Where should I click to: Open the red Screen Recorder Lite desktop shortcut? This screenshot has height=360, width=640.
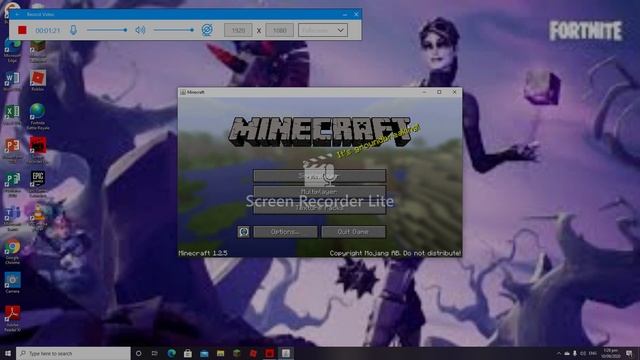tap(38, 150)
